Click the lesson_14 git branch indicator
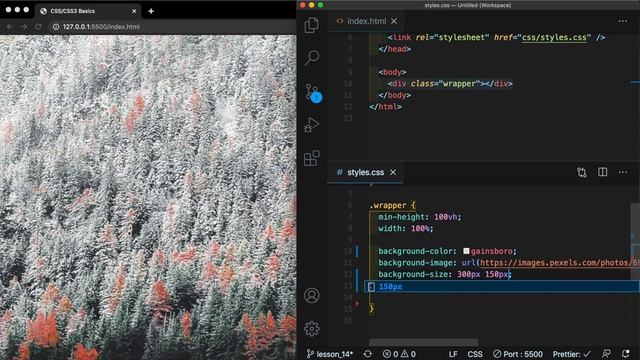 [x=330, y=354]
